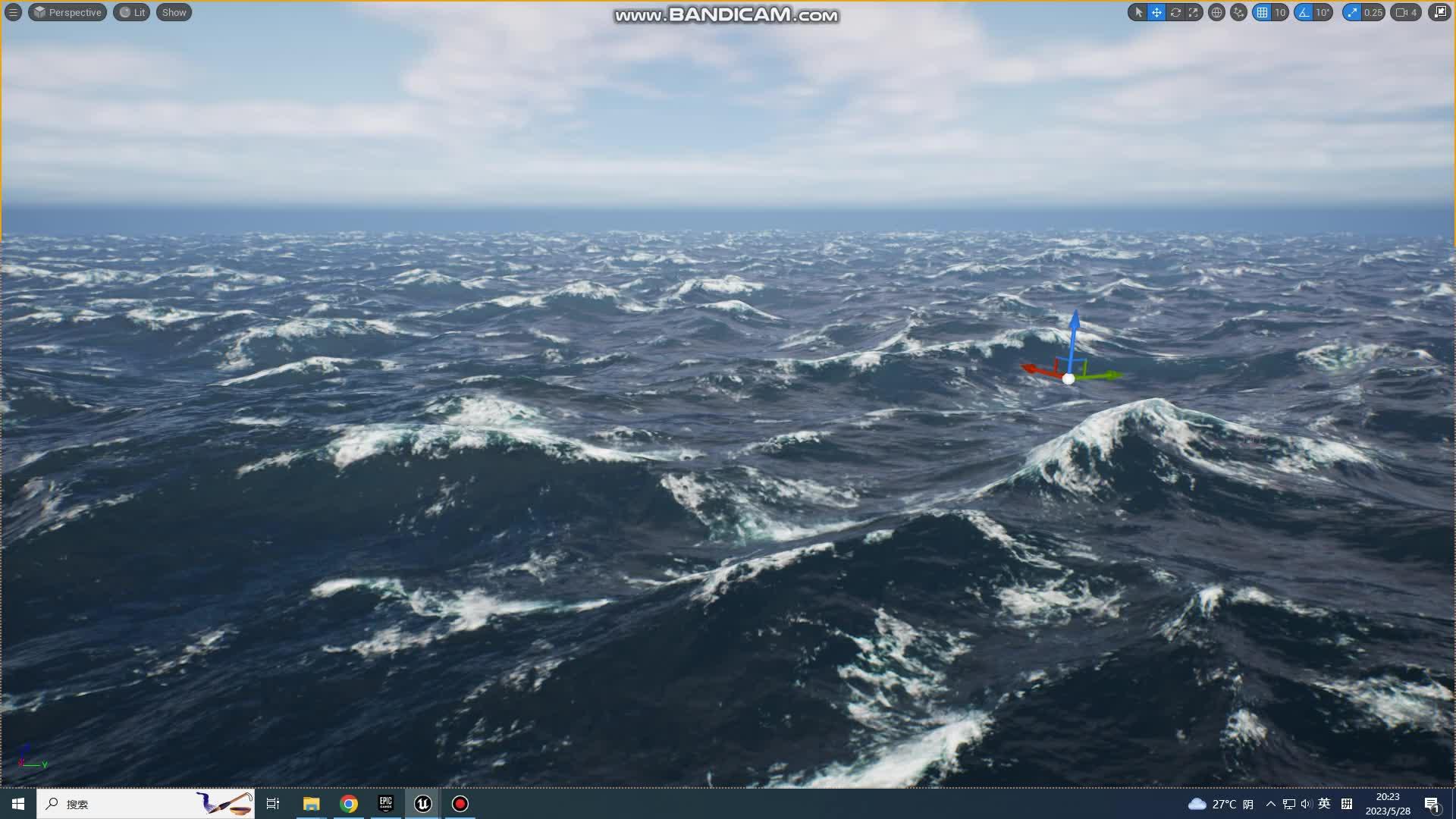1456x819 pixels.
Task: Select the Move/Translate tool
Action: coord(1156,12)
